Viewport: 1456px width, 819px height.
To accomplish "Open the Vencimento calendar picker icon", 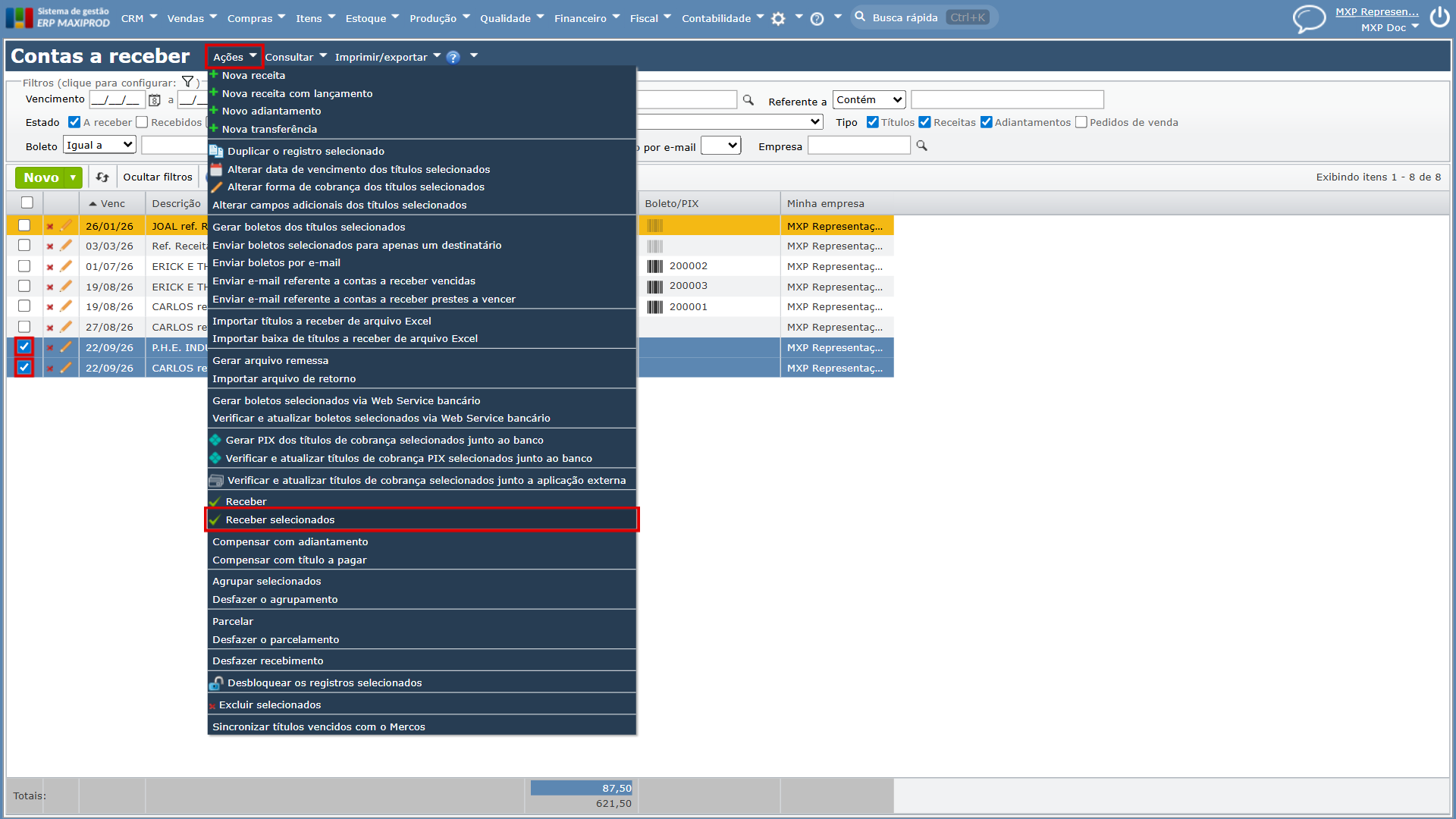I will tap(155, 100).
